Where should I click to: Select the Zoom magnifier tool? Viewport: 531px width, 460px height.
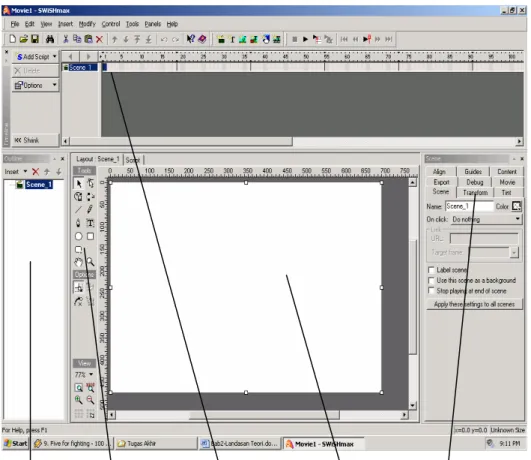[x=90, y=262]
